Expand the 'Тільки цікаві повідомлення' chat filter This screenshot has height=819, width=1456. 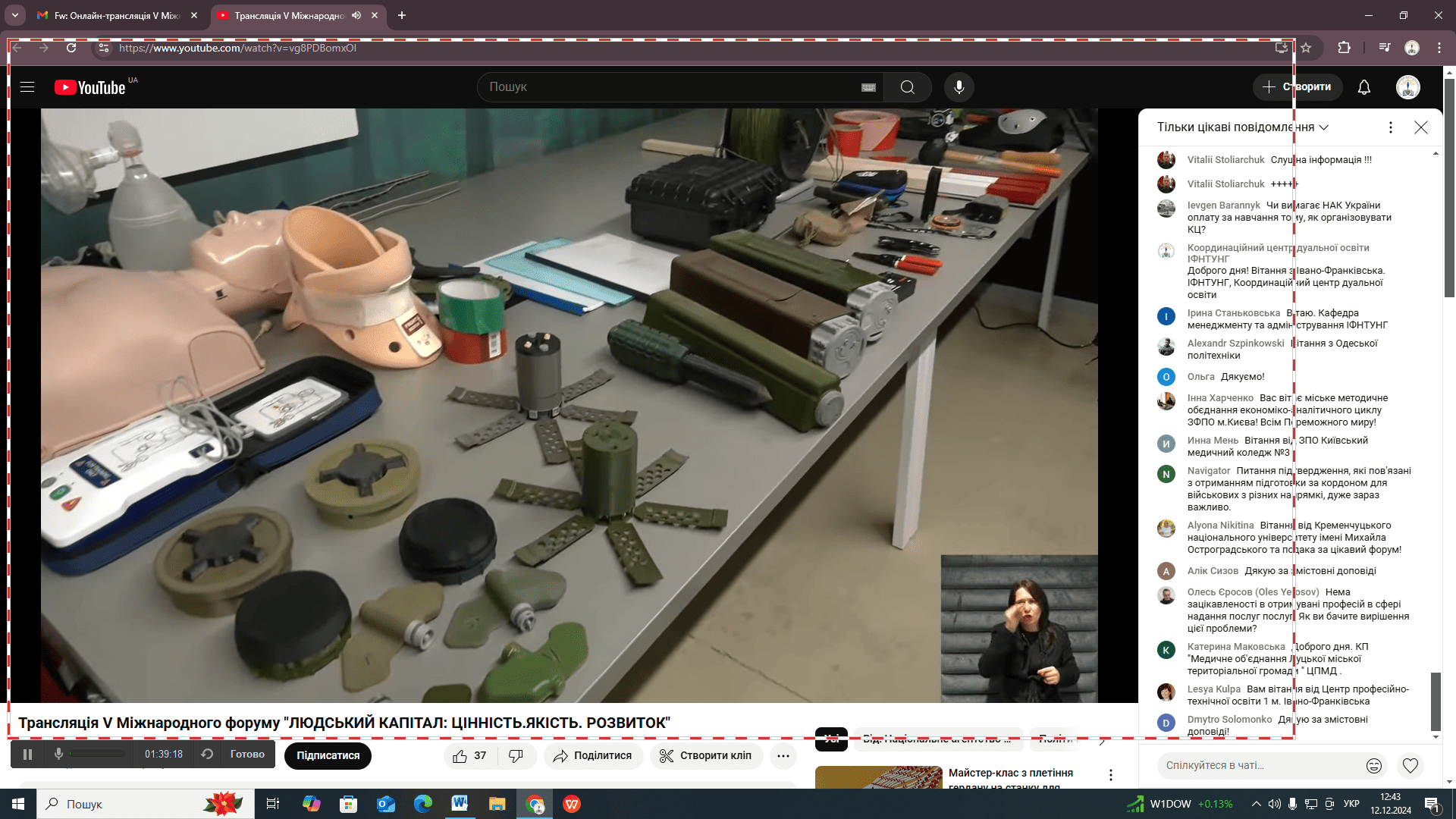click(x=1243, y=127)
